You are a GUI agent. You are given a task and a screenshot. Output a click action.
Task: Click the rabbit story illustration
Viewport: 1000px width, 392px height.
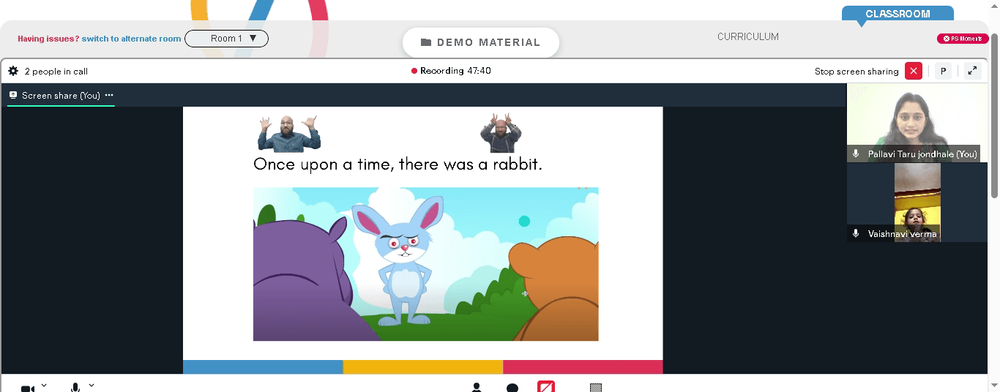pyautogui.click(x=425, y=264)
